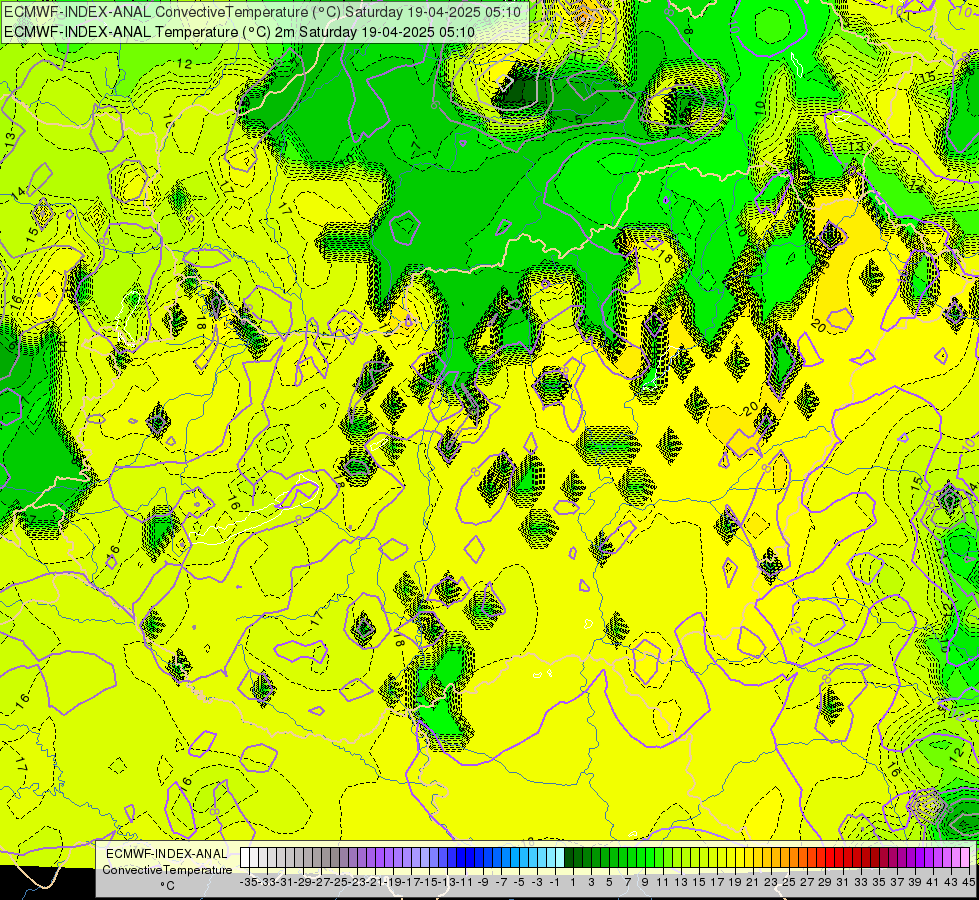
Task: Click the ConvectiveTemperature title line at top
Action: [262, 12]
